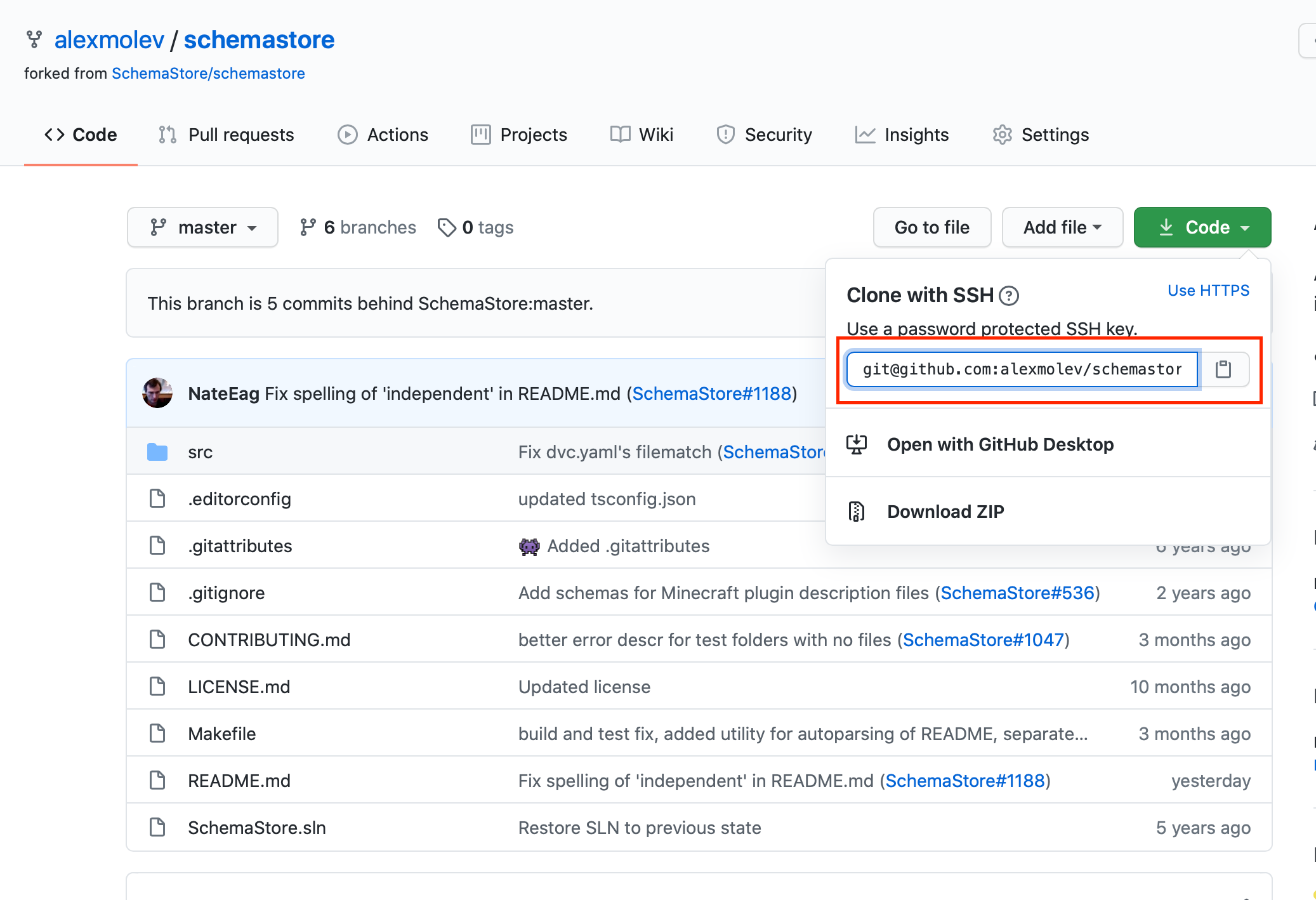
Task: Click the file icon for SchemaStore.sln
Action: coord(157,828)
